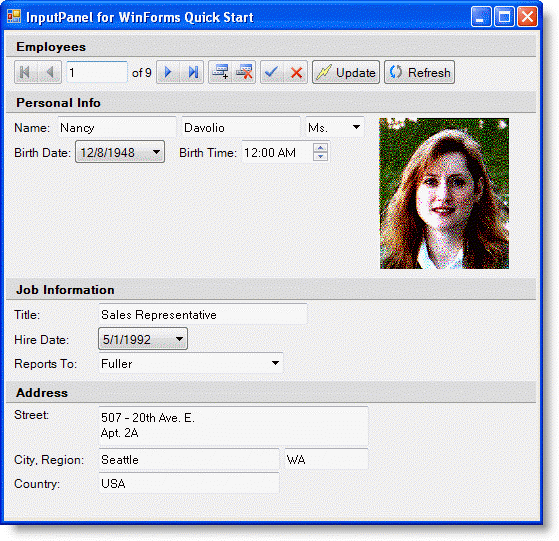Viewport: 559px width, 541px height.
Task: Select the record number input field
Action: tap(97, 72)
